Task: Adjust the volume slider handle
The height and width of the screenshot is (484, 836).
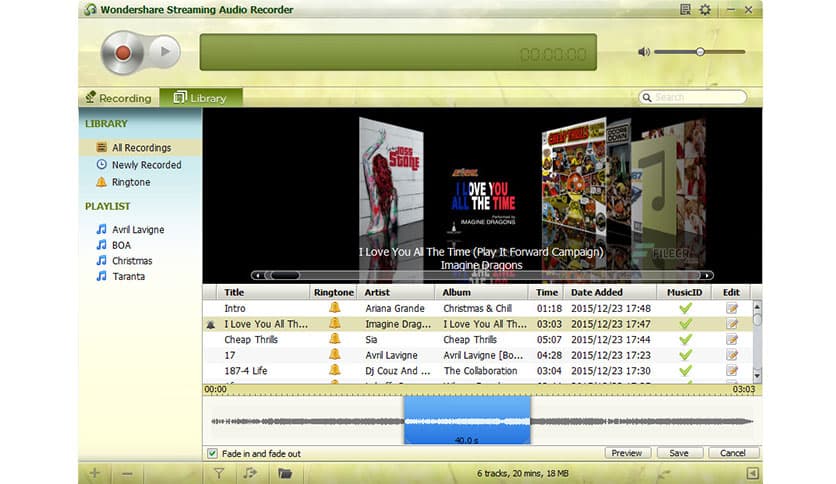Action: pyautogui.click(x=700, y=52)
